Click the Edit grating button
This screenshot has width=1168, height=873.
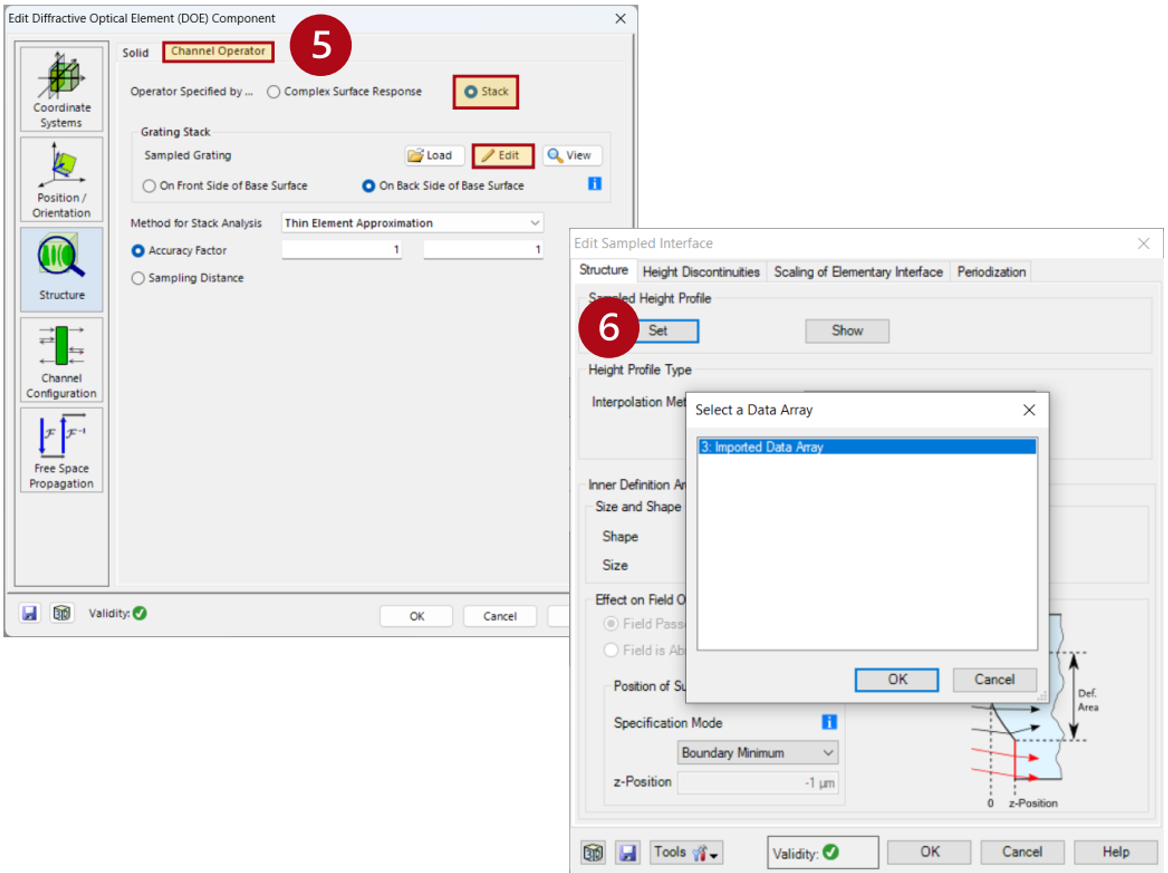503,155
